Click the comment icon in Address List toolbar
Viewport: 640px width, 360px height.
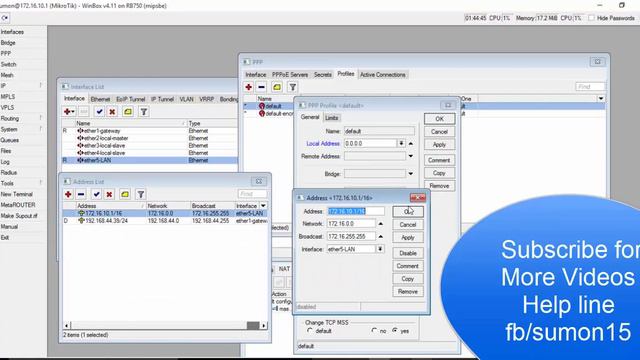point(125,194)
